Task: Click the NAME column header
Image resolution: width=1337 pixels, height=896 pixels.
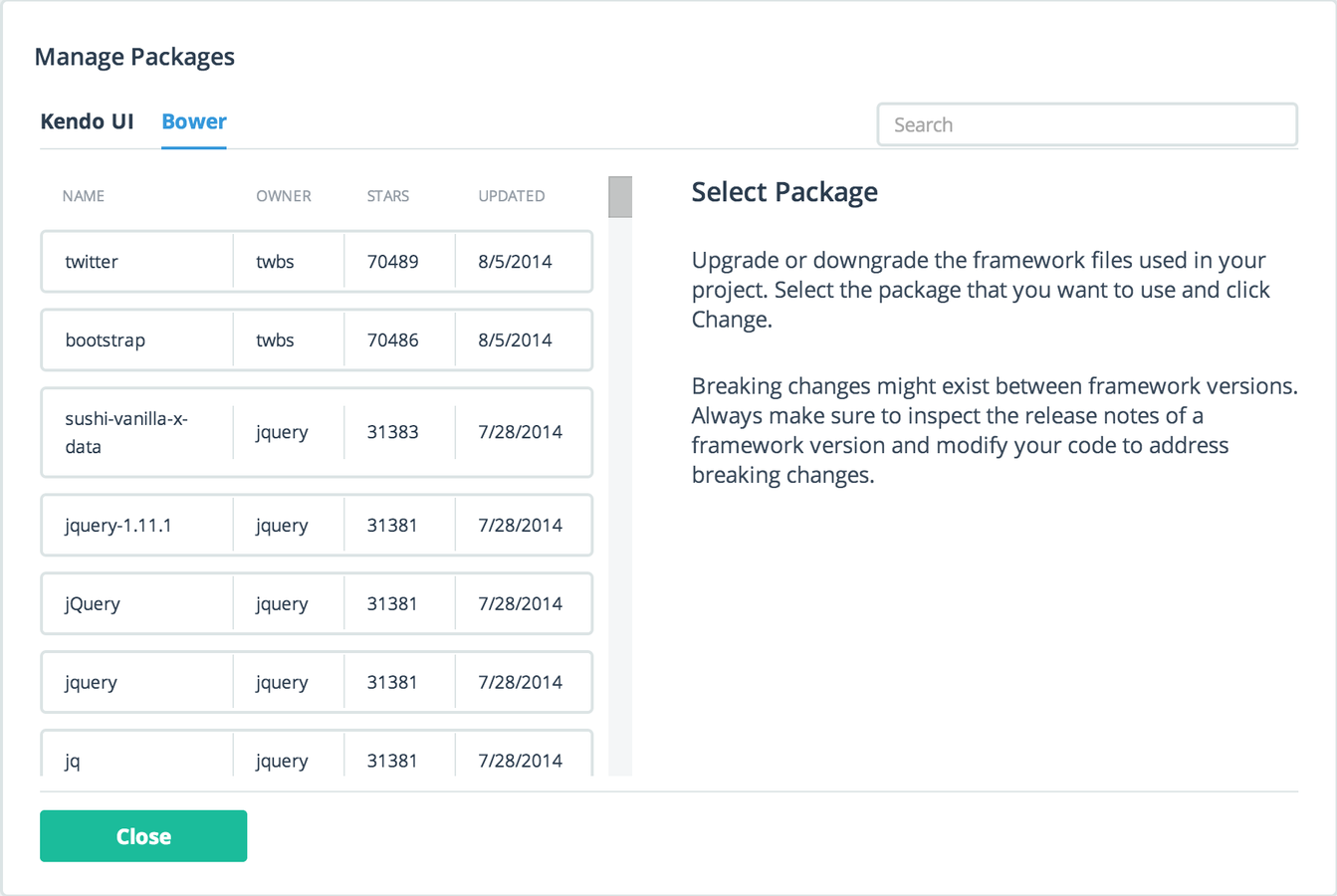Action: point(84,196)
